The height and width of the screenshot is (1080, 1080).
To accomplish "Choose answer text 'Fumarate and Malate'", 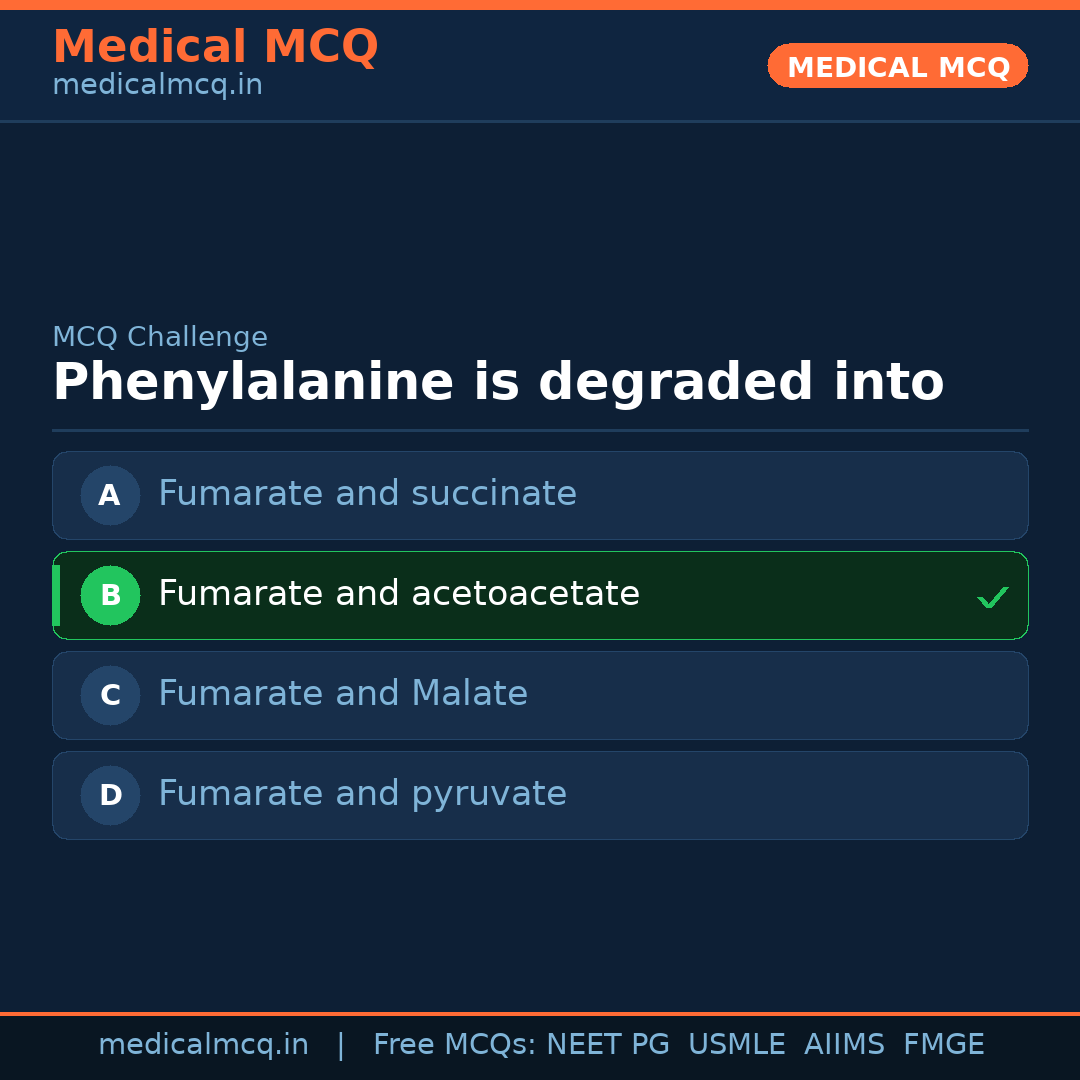I will coord(342,694).
